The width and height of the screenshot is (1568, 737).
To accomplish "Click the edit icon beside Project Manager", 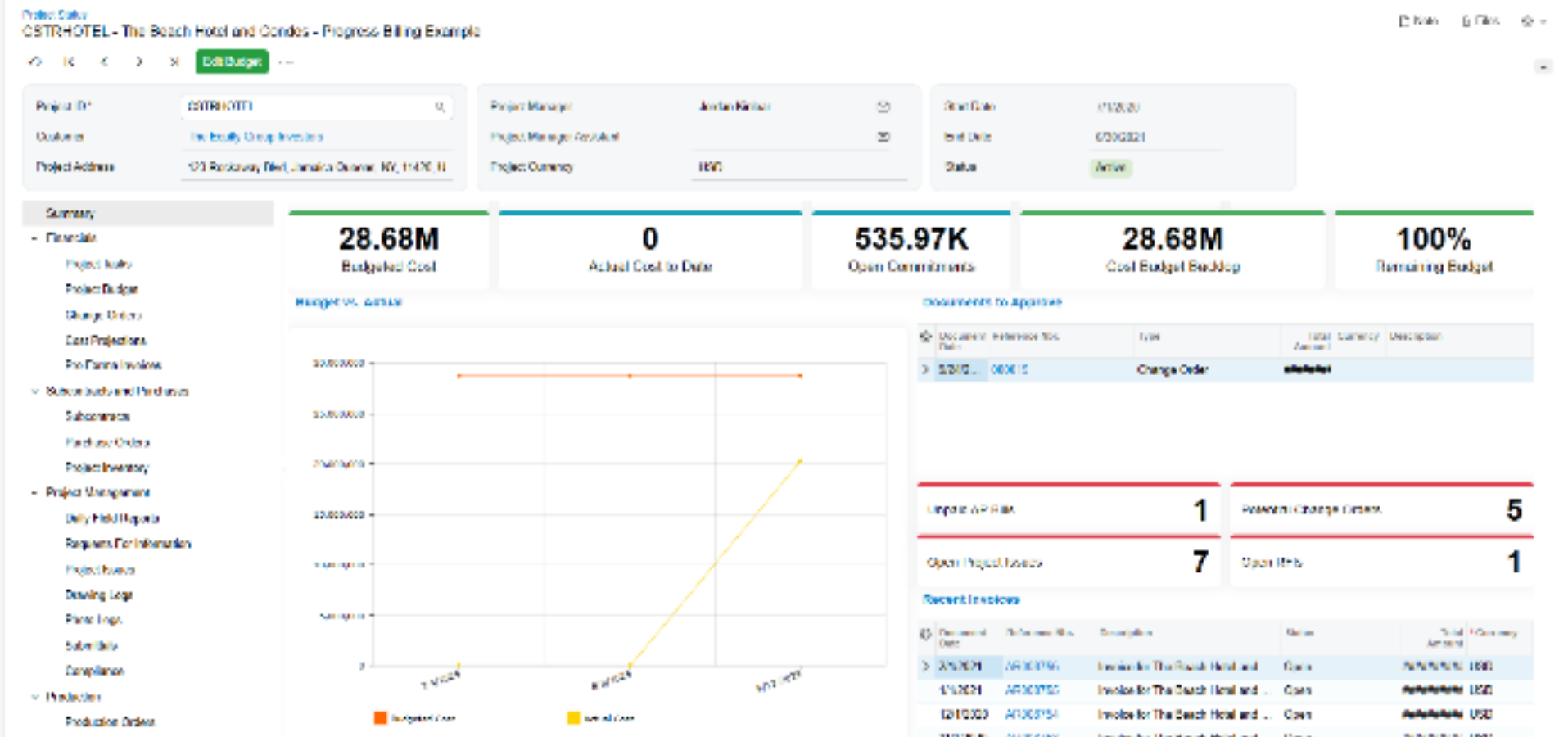I will coord(883,106).
